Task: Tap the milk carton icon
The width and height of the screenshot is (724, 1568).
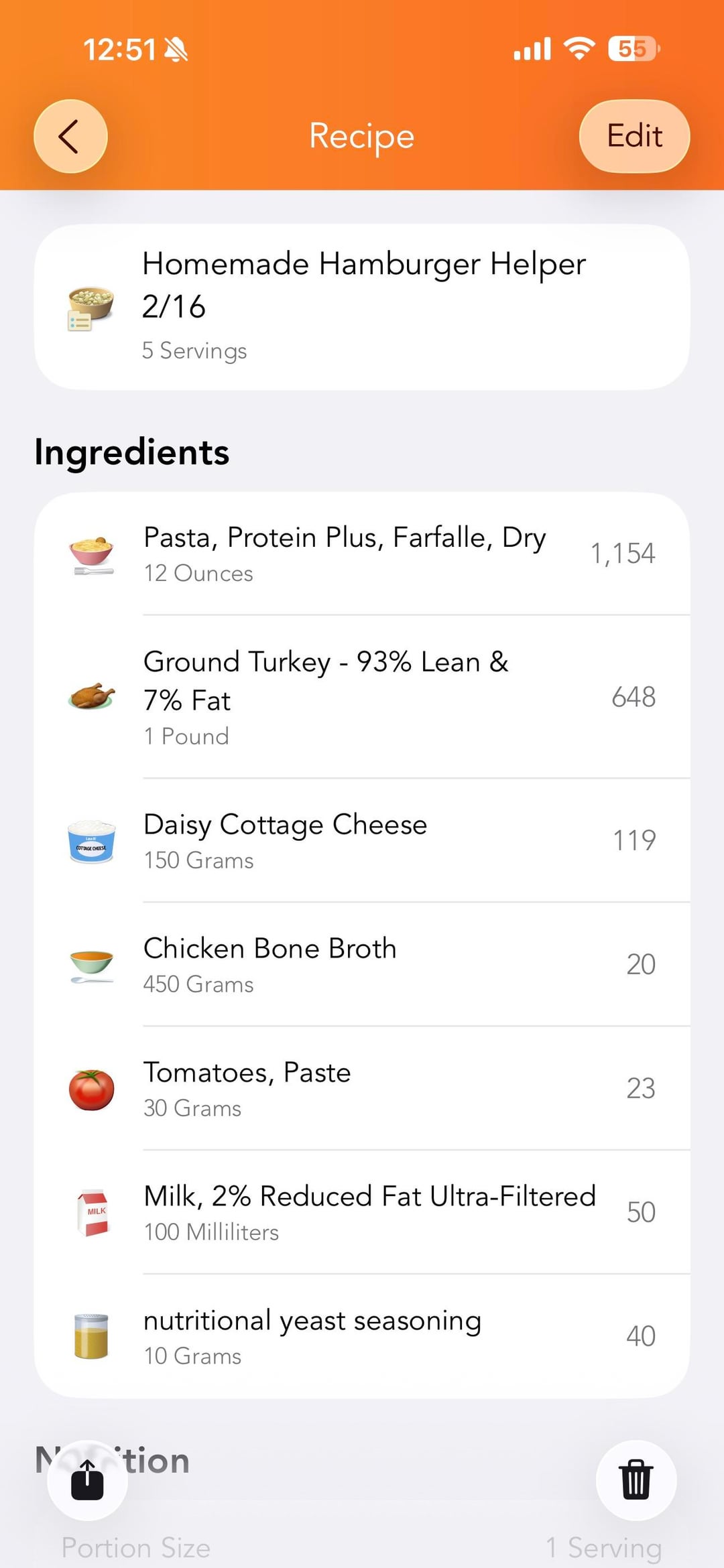Action: click(93, 1213)
